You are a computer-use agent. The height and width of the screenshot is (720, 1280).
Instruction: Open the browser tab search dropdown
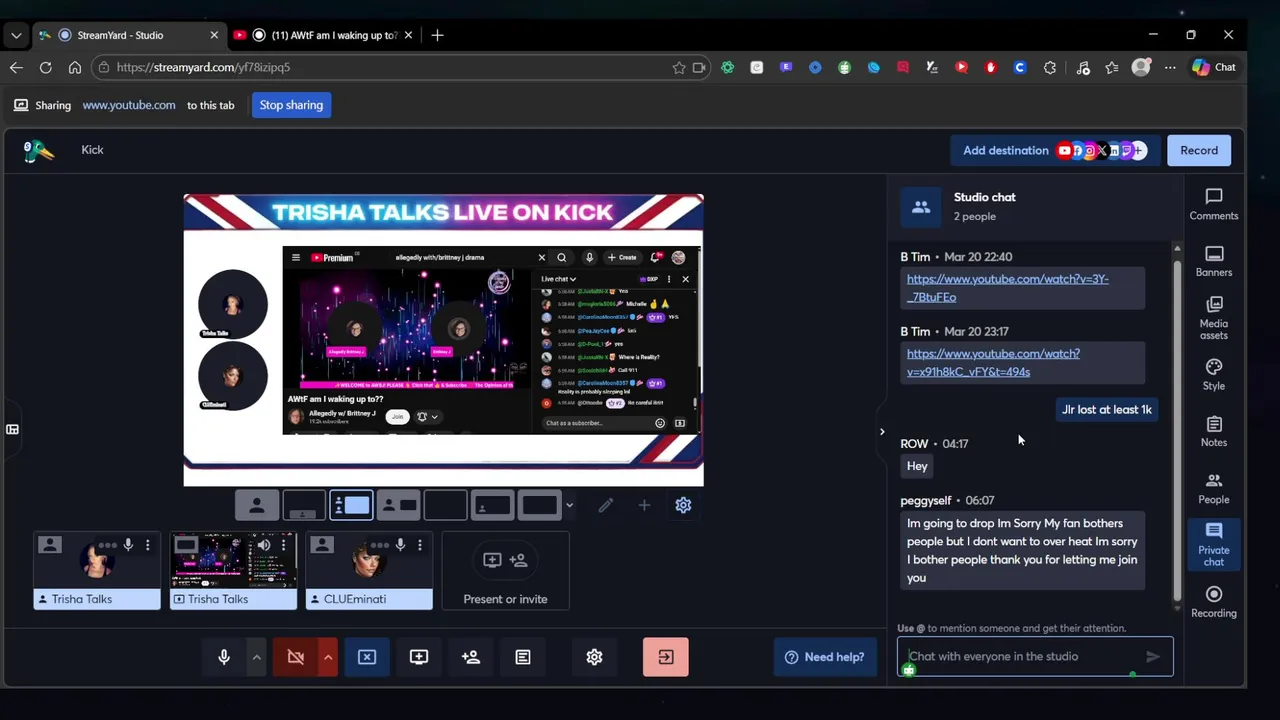pyautogui.click(x=16, y=35)
